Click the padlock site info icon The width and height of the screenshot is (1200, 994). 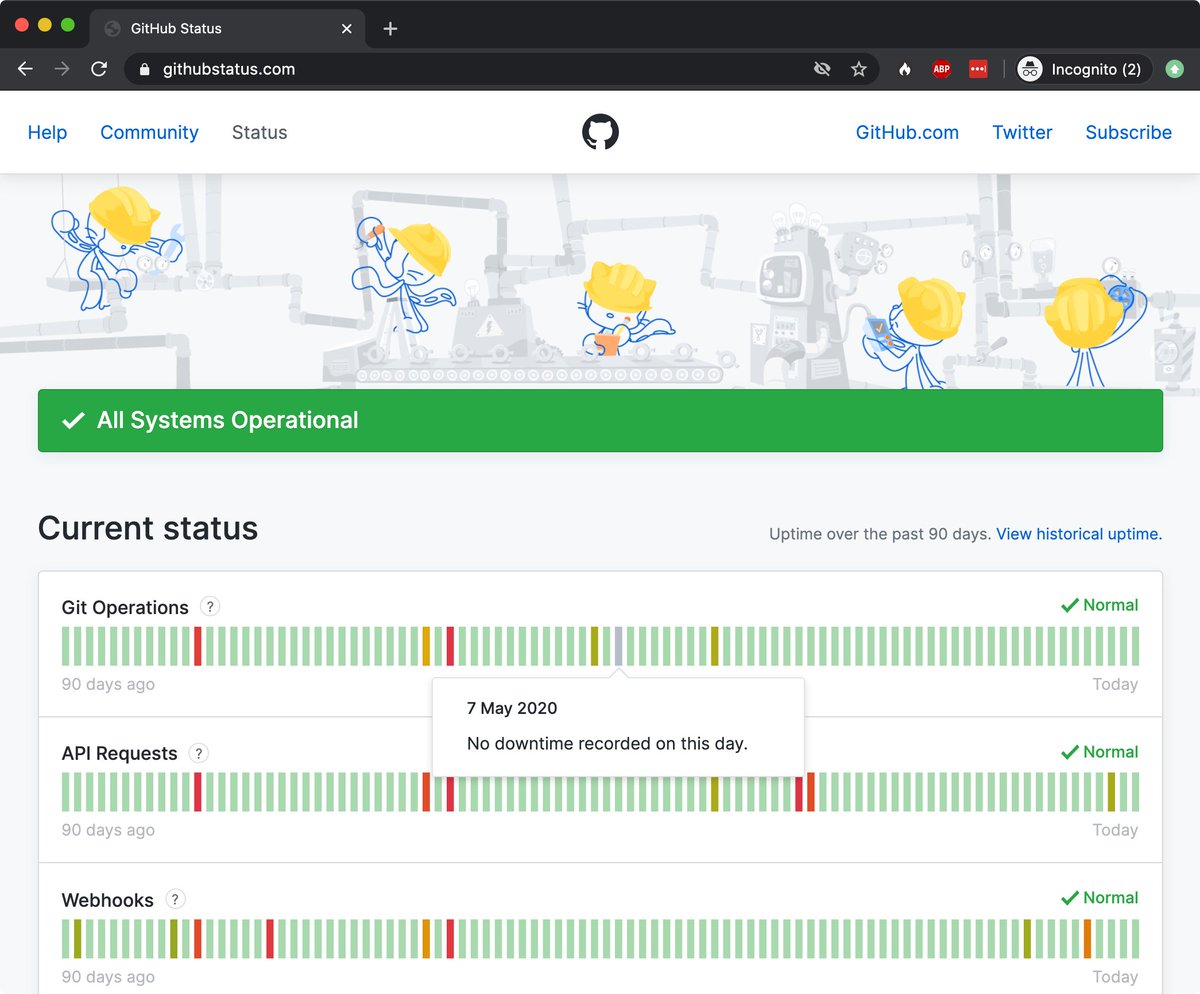145,69
